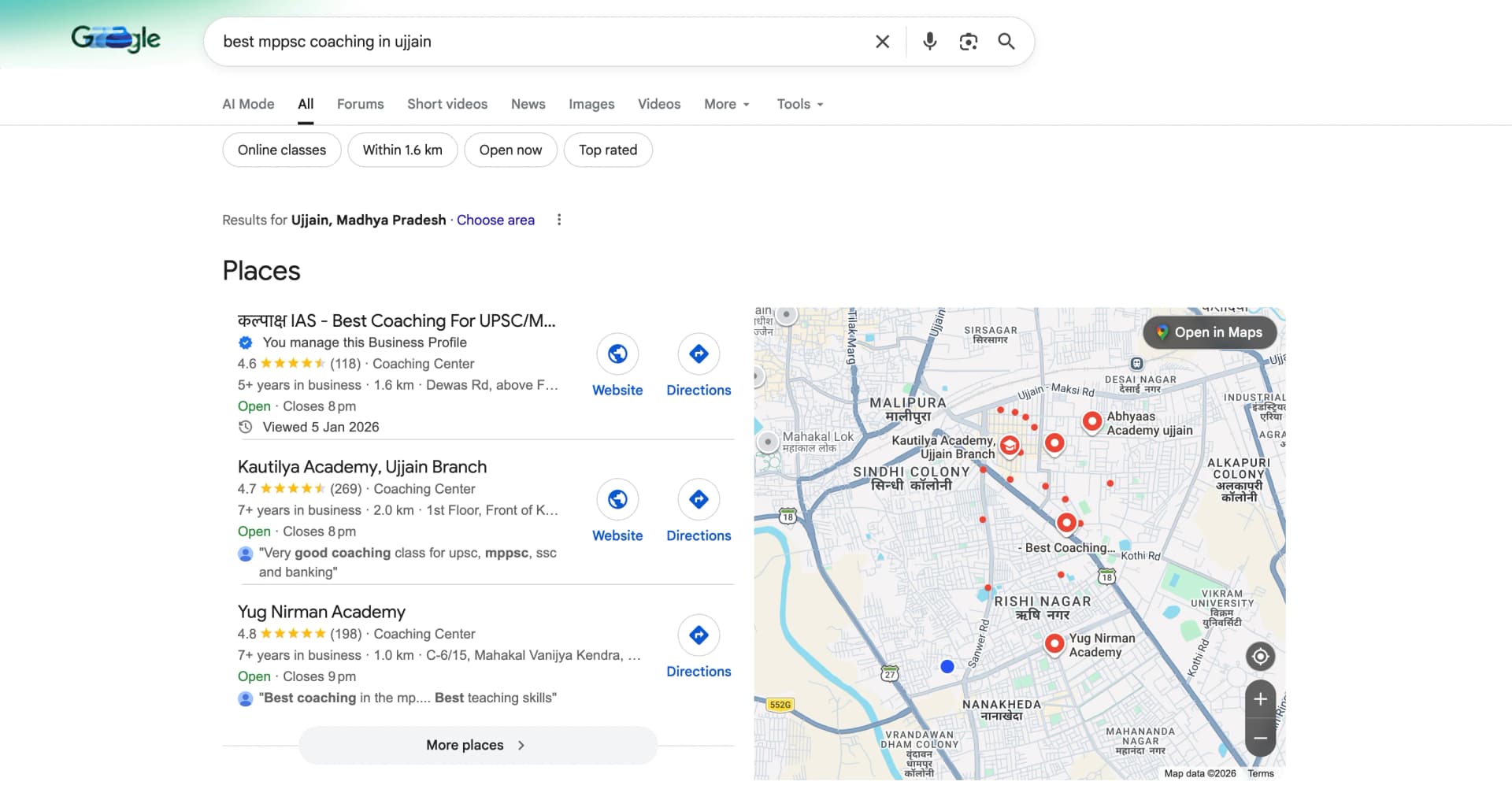Toggle the Online classes filter chip
This screenshot has width=1512, height=800.
(x=282, y=150)
